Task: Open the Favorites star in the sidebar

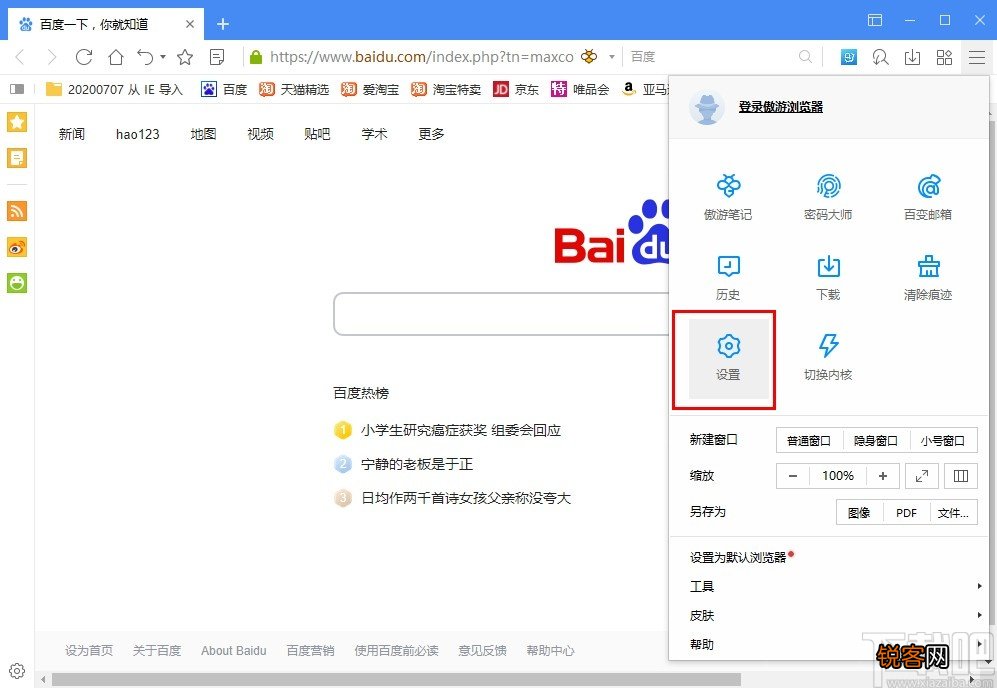Action: 17,121
